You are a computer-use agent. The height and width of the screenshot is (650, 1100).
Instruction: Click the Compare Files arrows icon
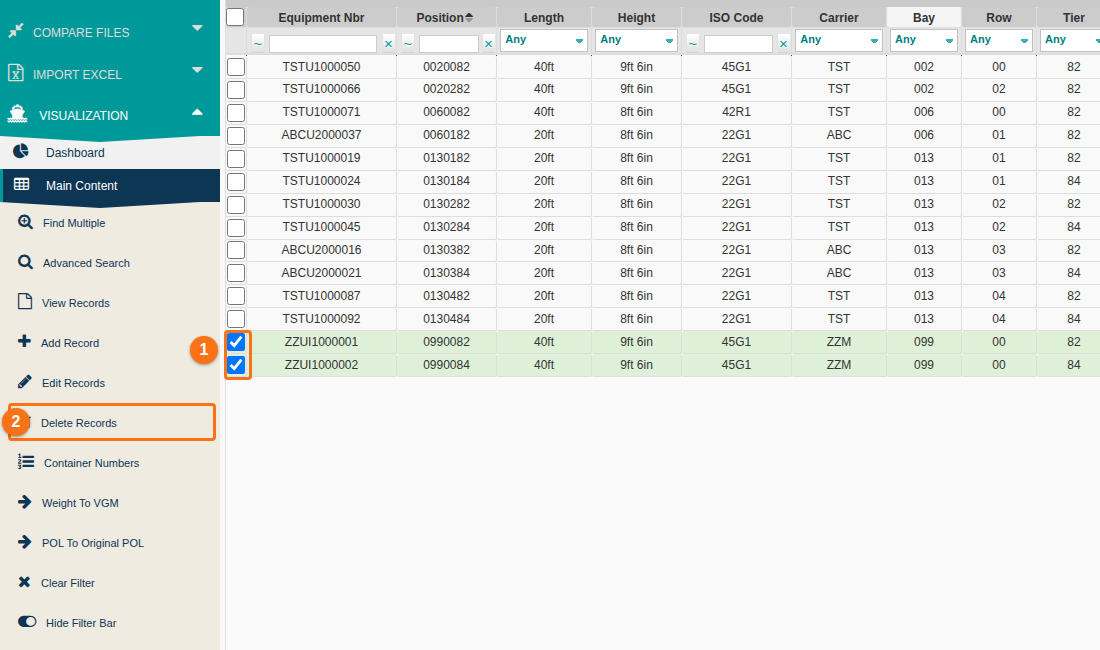click(16, 31)
